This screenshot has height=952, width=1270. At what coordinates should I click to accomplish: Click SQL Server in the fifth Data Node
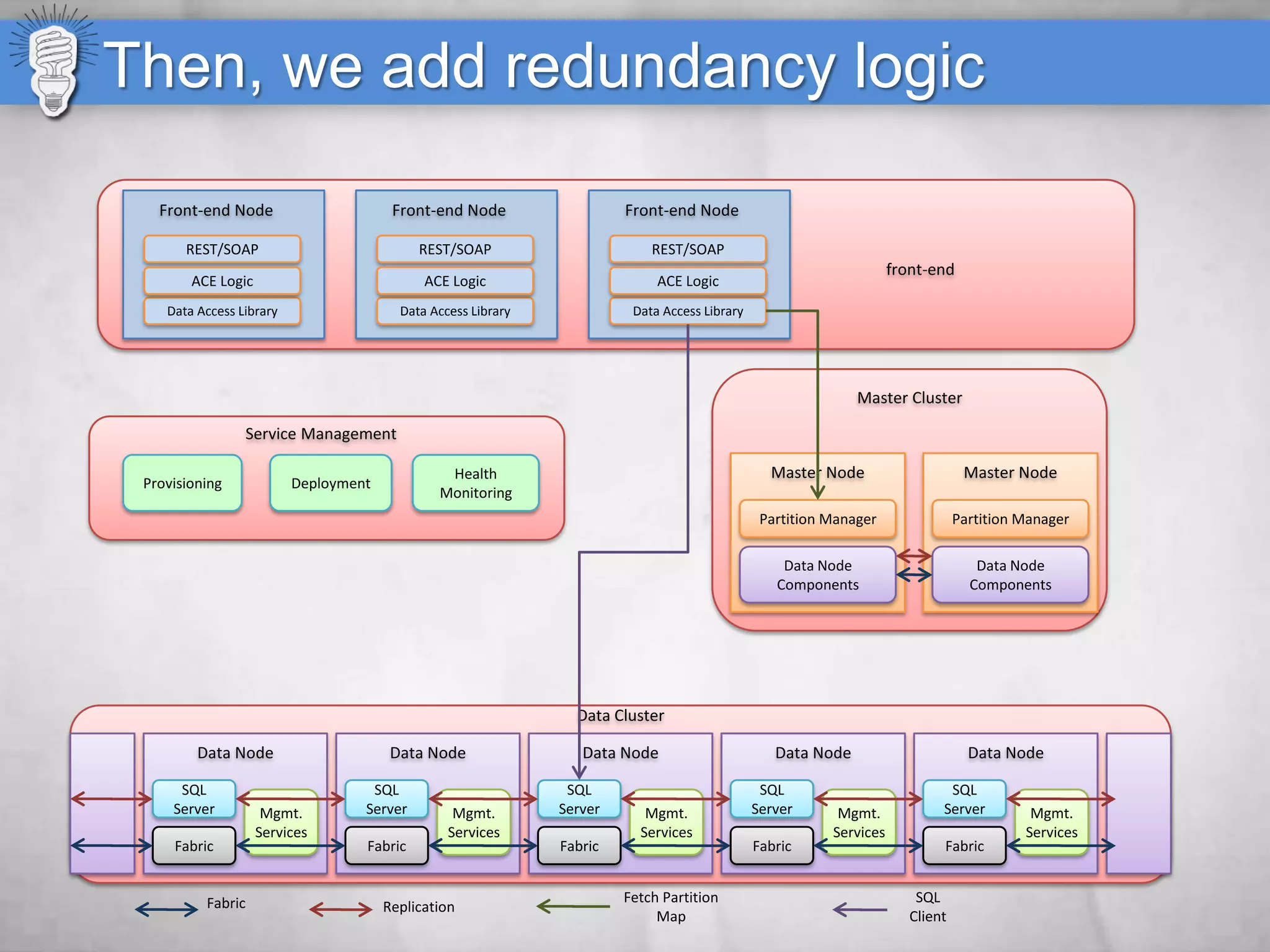point(964,799)
